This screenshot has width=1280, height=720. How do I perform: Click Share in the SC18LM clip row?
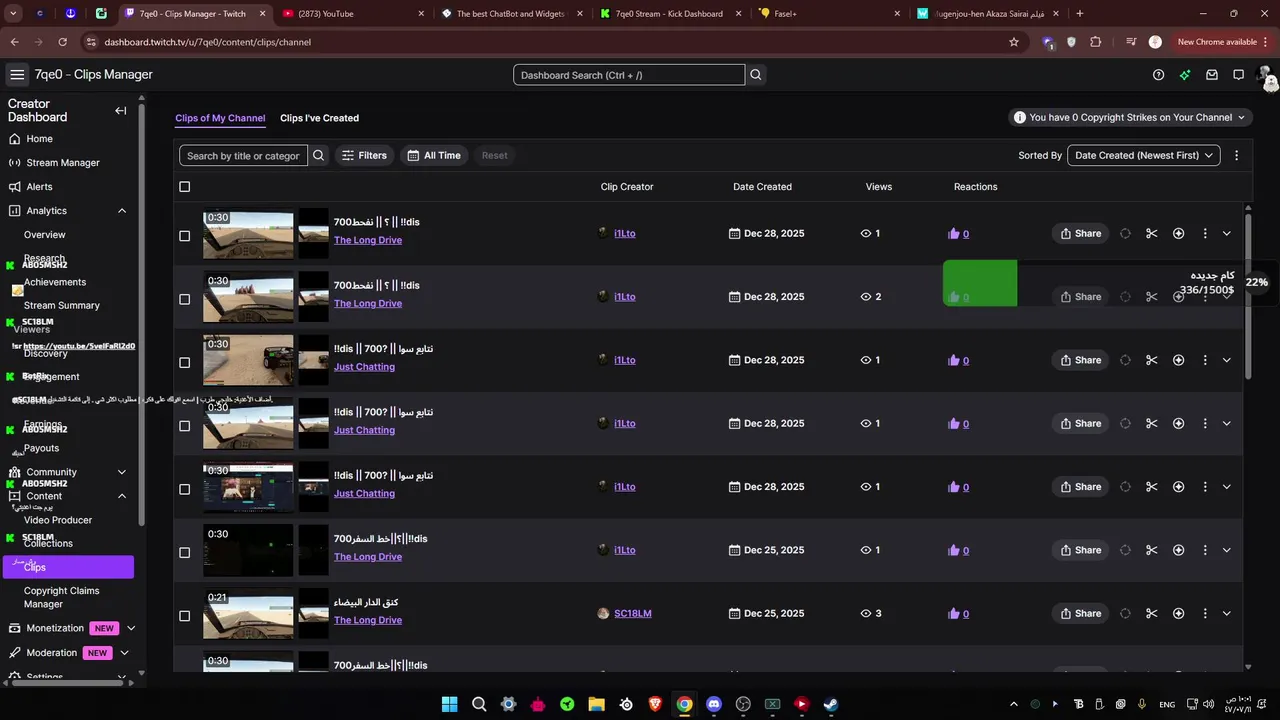[1080, 614]
